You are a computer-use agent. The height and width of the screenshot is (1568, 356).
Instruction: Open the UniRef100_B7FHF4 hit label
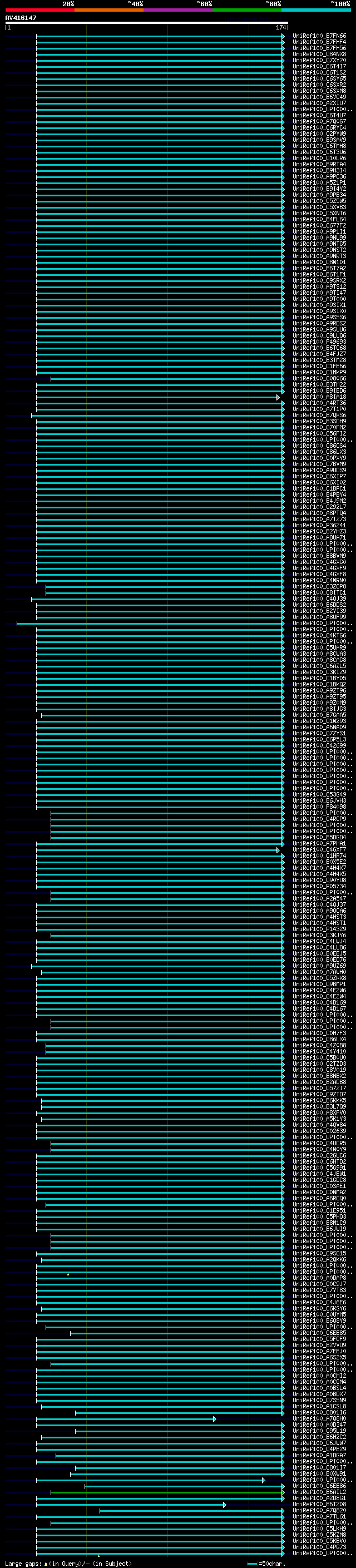319,42
